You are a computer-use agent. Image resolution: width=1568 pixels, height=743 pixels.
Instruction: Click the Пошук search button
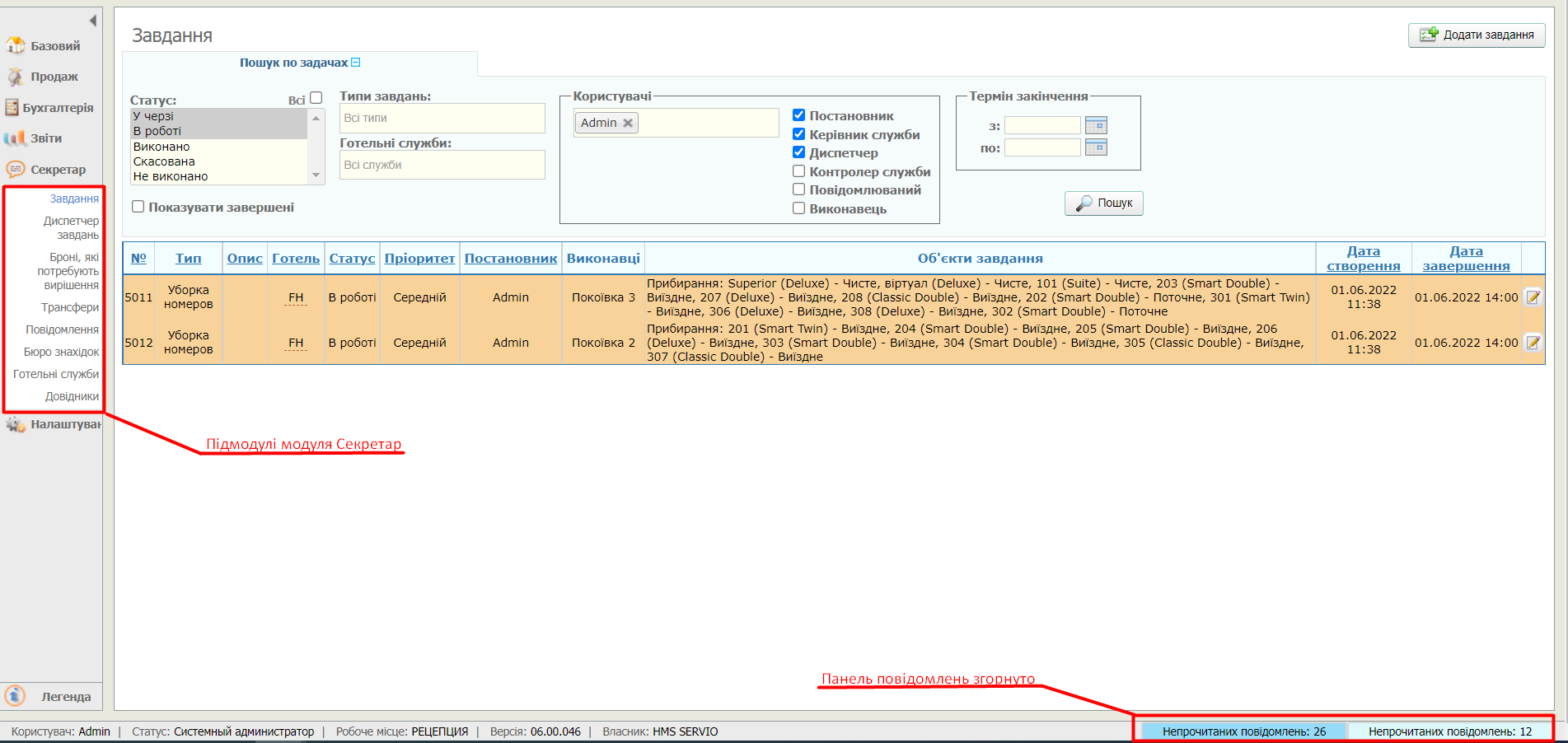[x=1103, y=203]
